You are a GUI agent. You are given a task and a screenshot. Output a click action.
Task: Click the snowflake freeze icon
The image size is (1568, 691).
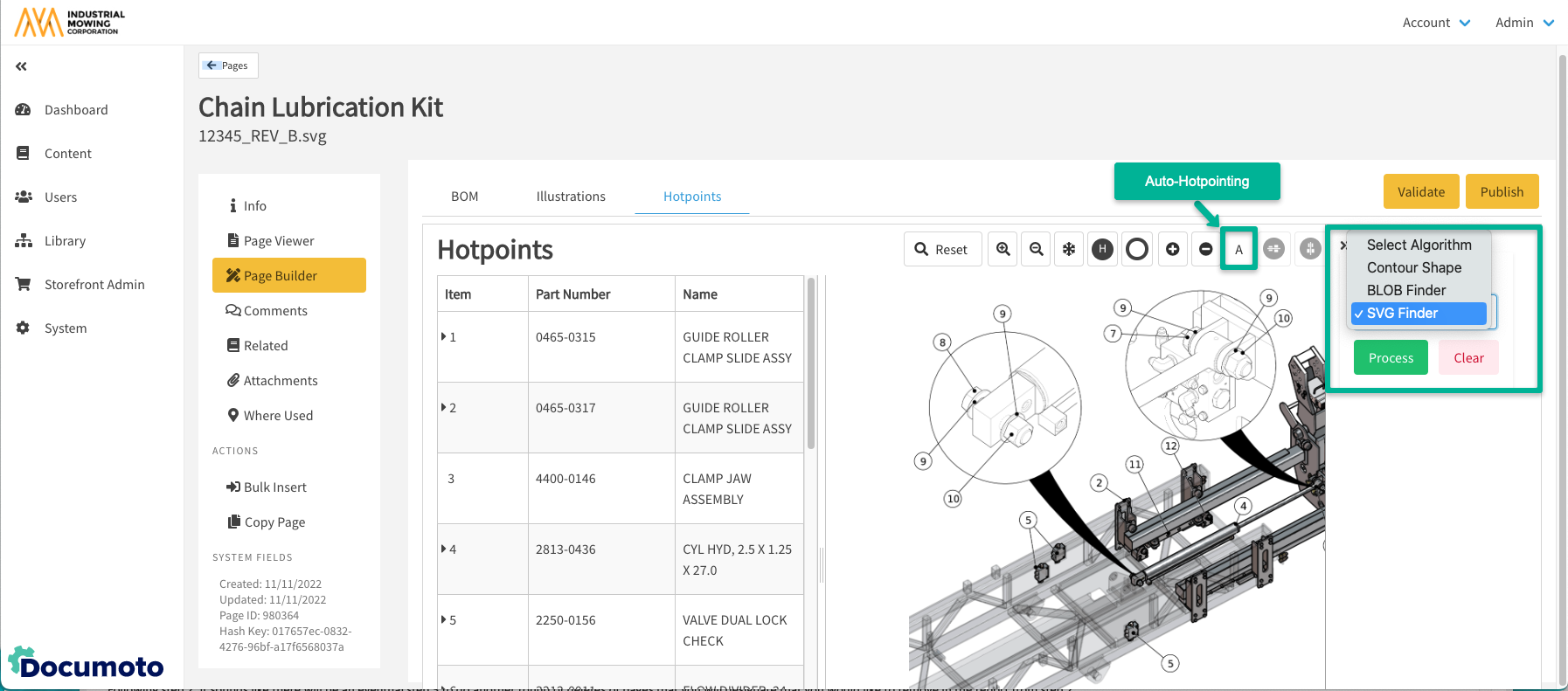coord(1069,249)
